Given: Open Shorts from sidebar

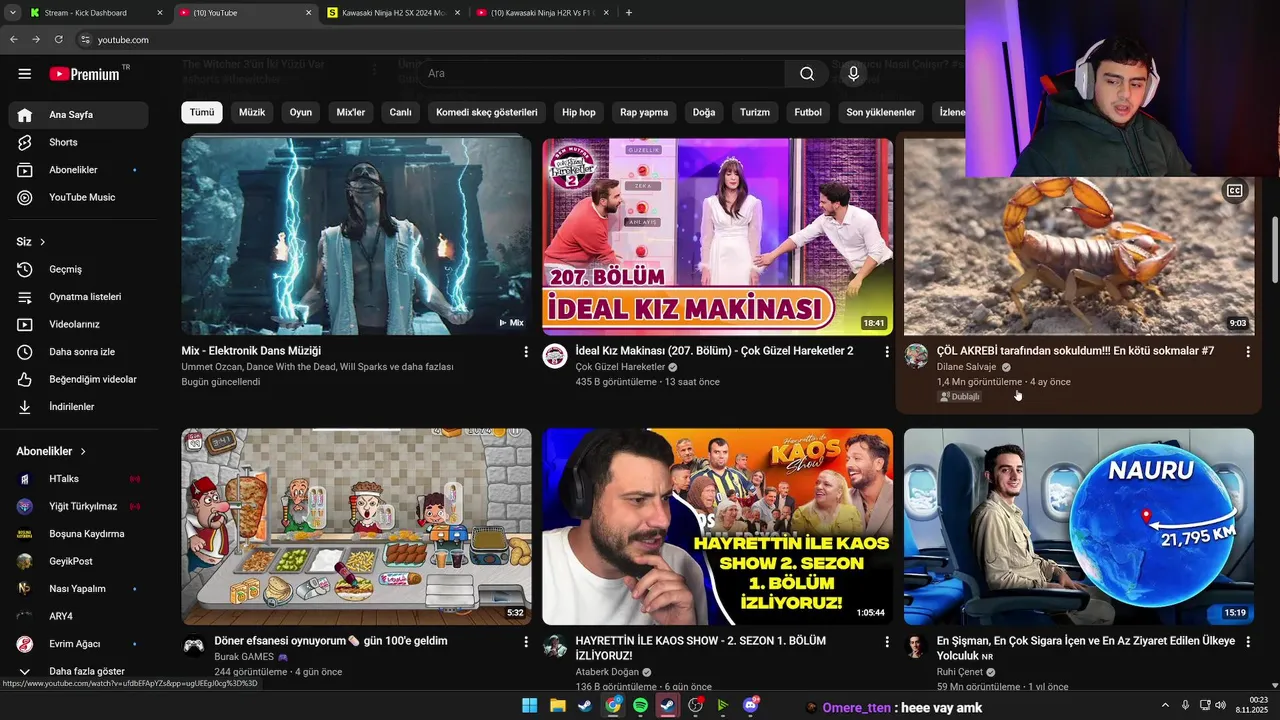Looking at the screenshot, I should click(x=78, y=142).
